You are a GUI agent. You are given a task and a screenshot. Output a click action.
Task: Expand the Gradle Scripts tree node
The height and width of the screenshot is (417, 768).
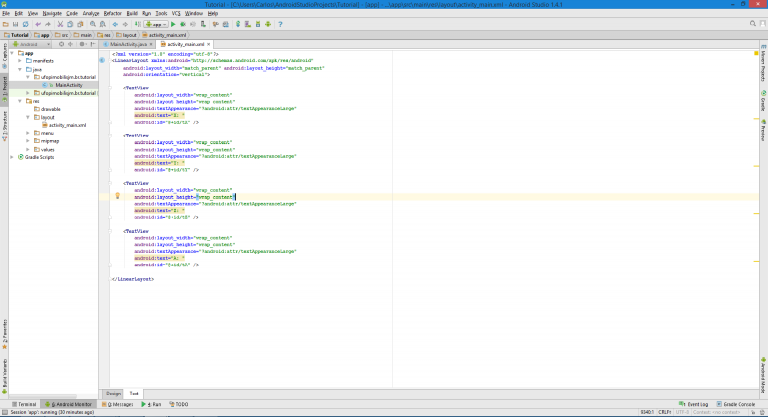point(14,157)
